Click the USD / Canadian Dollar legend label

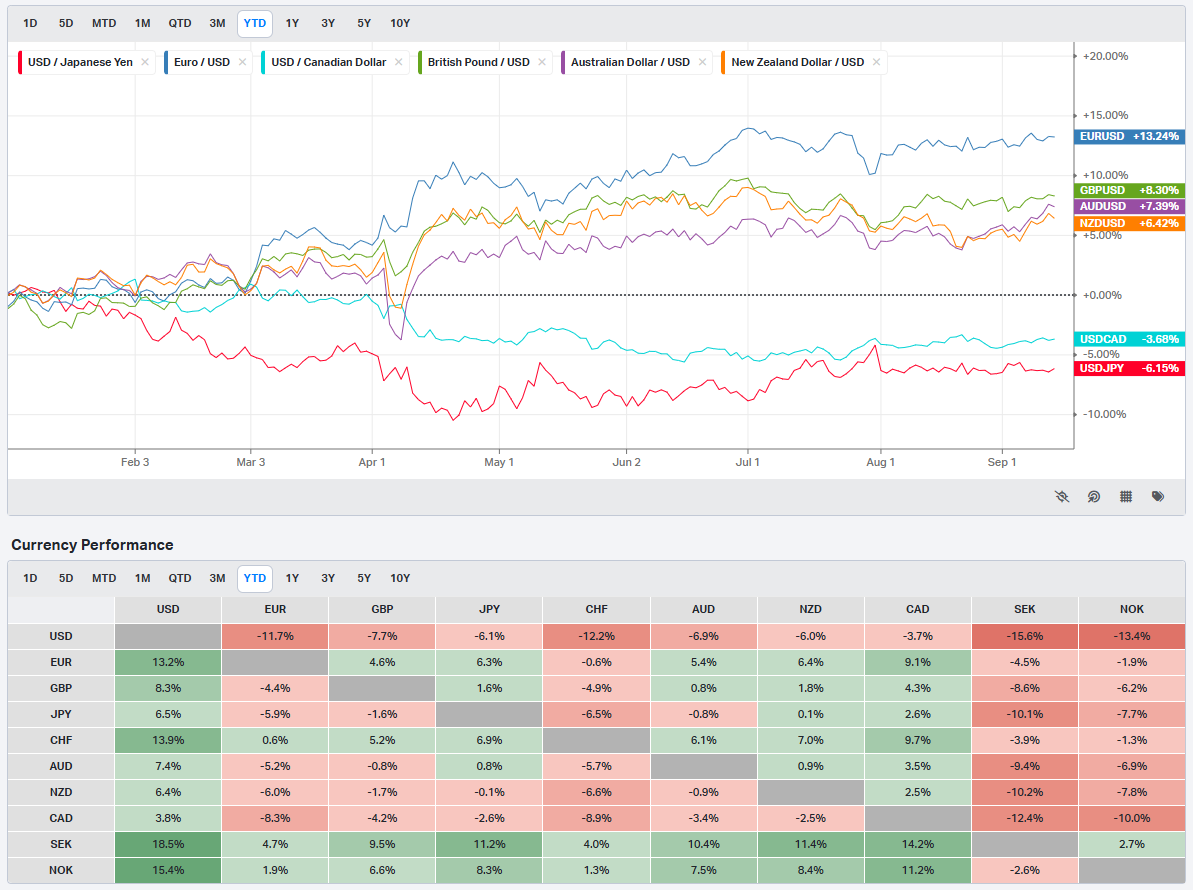coord(329,62)
